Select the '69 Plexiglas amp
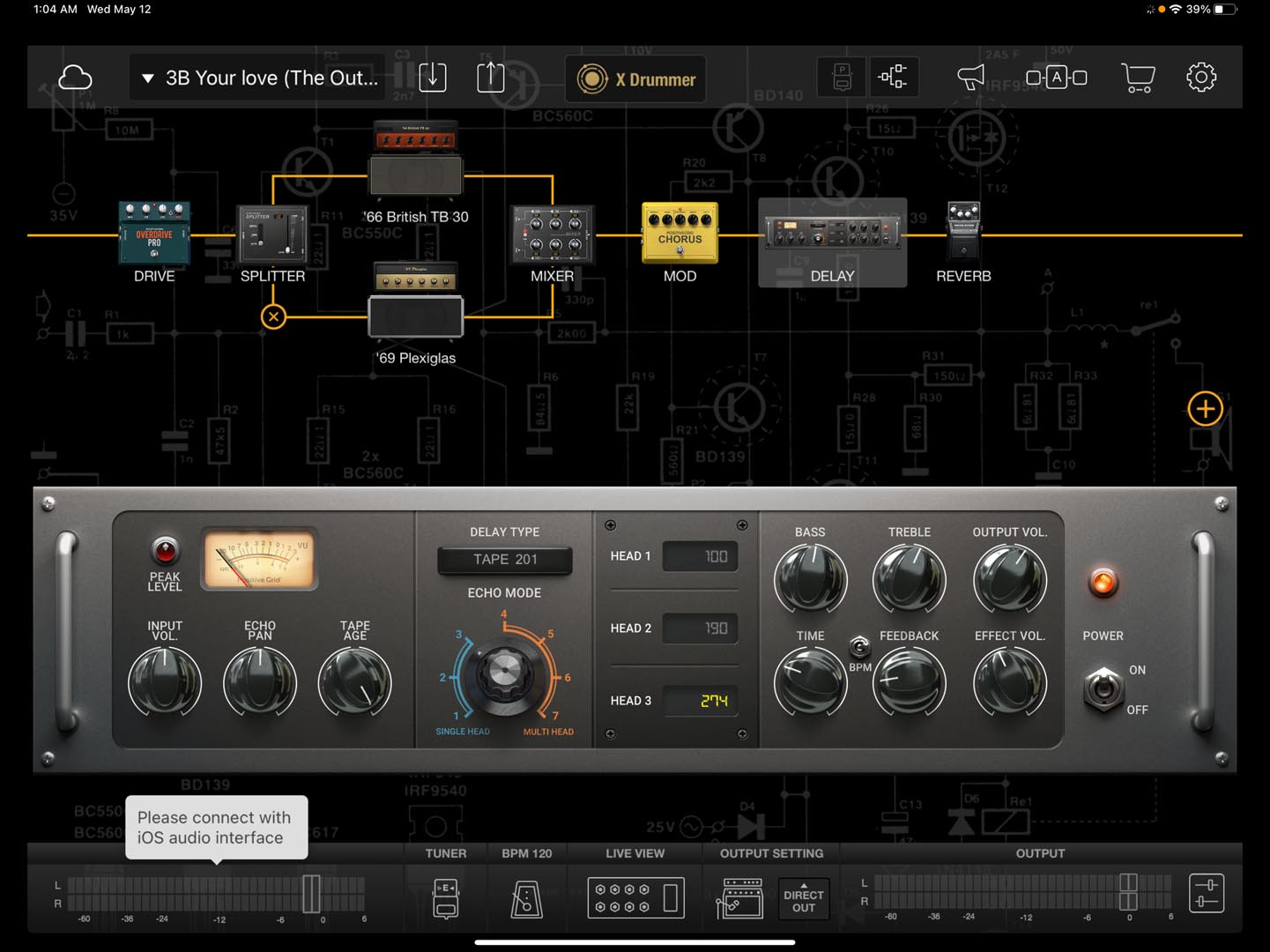 416,300
